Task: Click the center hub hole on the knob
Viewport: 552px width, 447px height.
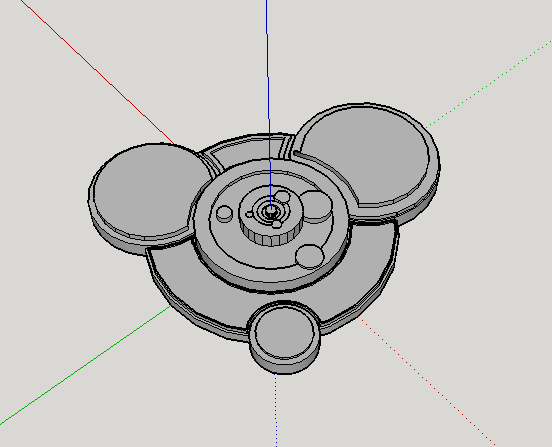Action: click(x=271, y=210)
